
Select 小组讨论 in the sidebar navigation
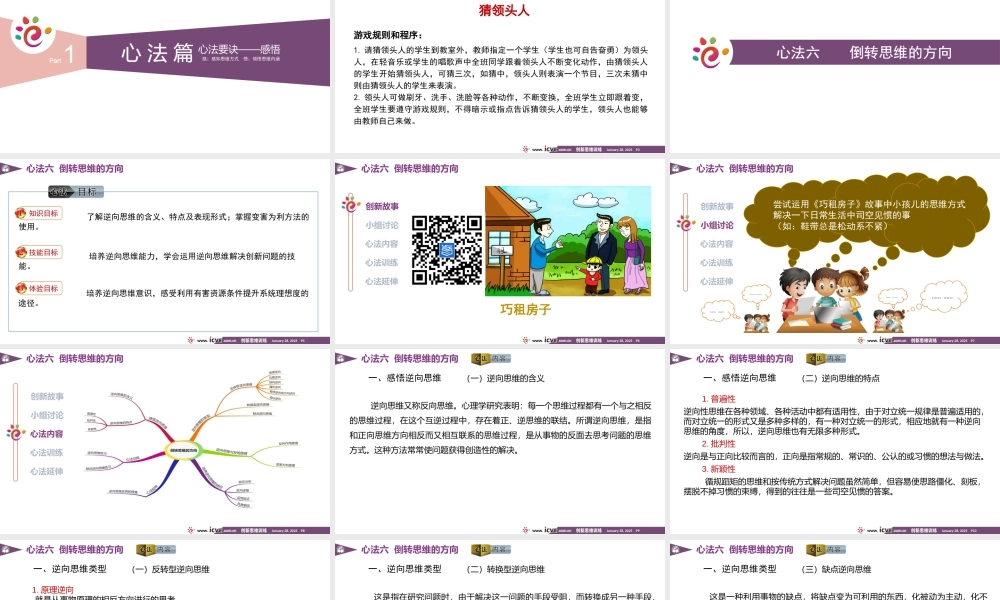(383, 225)
